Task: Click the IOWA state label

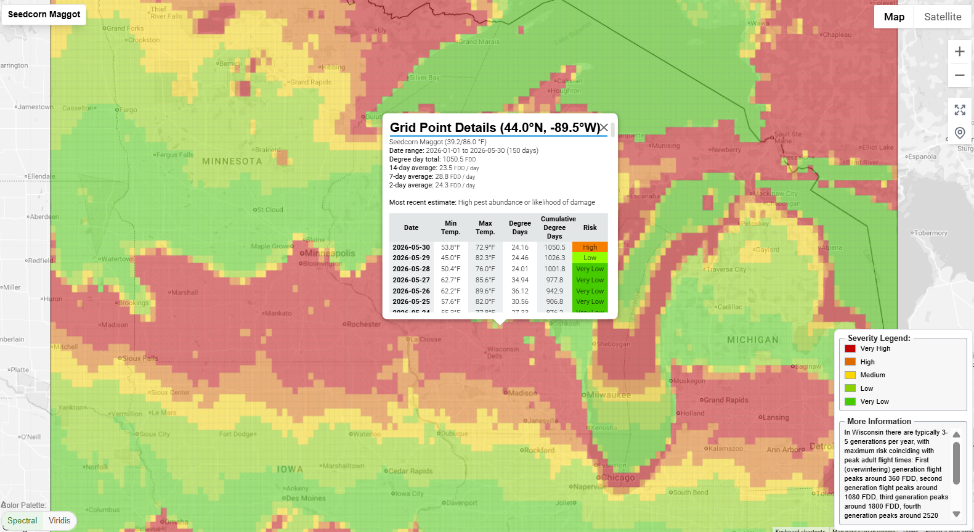Action: pyautogui.click(x=289, y=469)
